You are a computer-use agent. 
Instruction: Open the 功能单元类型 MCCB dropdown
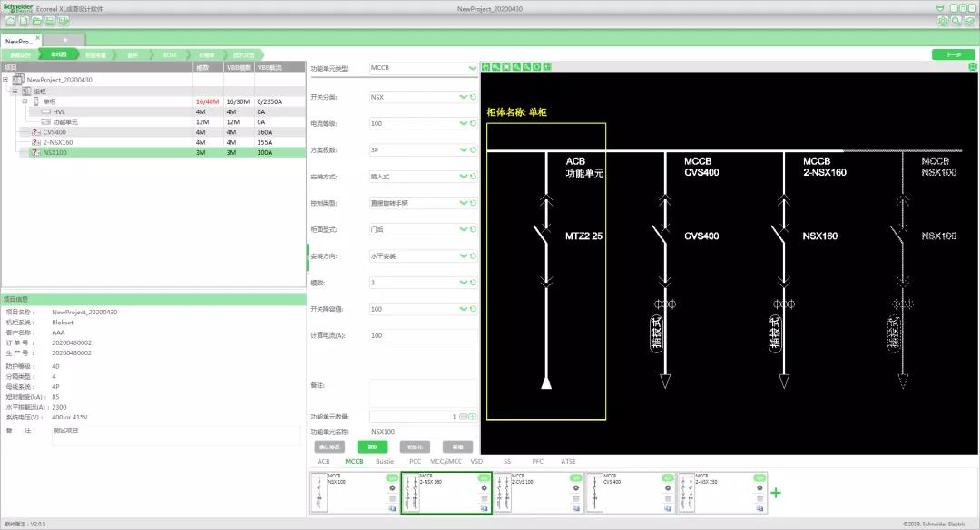(472, 68)
